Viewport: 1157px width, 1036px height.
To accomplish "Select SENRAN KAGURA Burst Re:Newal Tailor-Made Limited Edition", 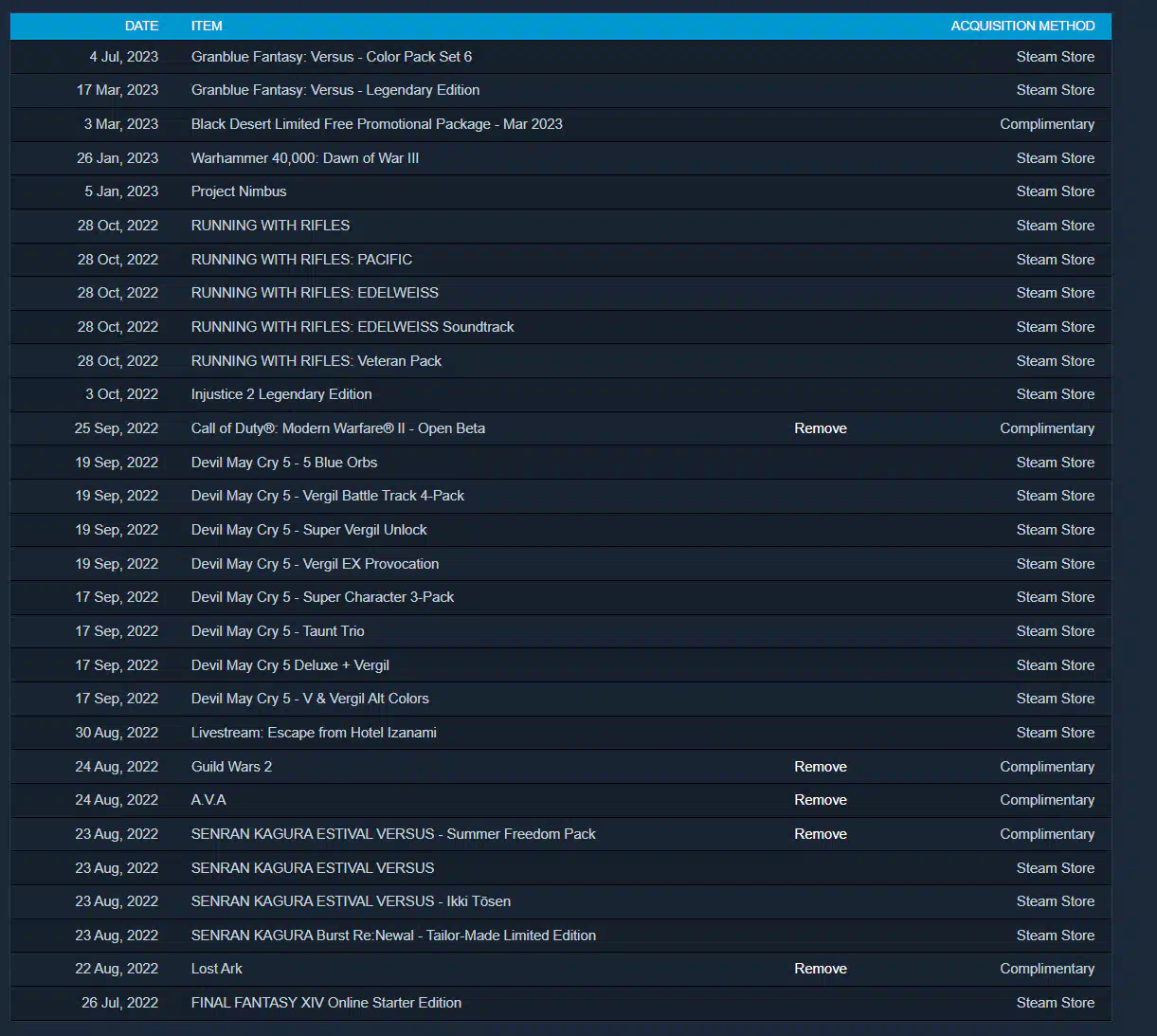I will coord(393,936).
